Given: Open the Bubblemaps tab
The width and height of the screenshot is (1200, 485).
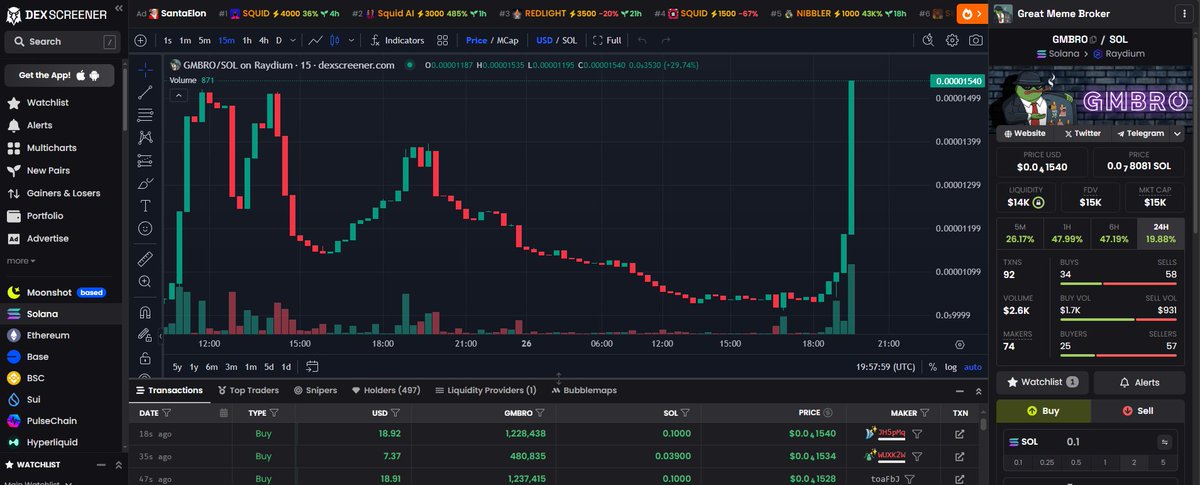Looking at the screenshot, I should (x=583, y=390).
